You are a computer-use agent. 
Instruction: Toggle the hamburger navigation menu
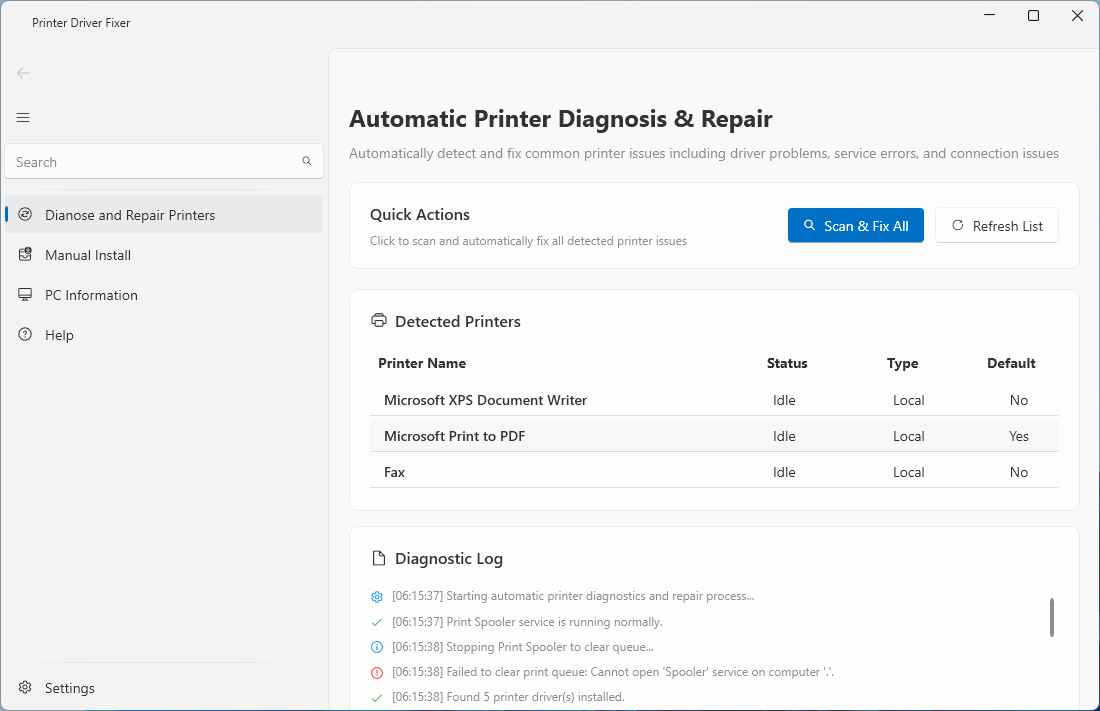23,118
